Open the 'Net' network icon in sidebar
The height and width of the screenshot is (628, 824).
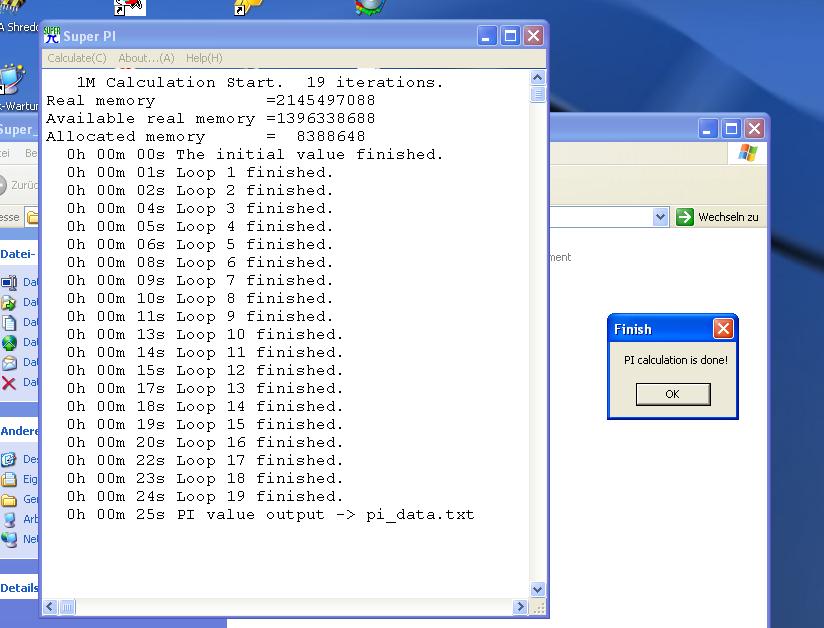point(9,539)
